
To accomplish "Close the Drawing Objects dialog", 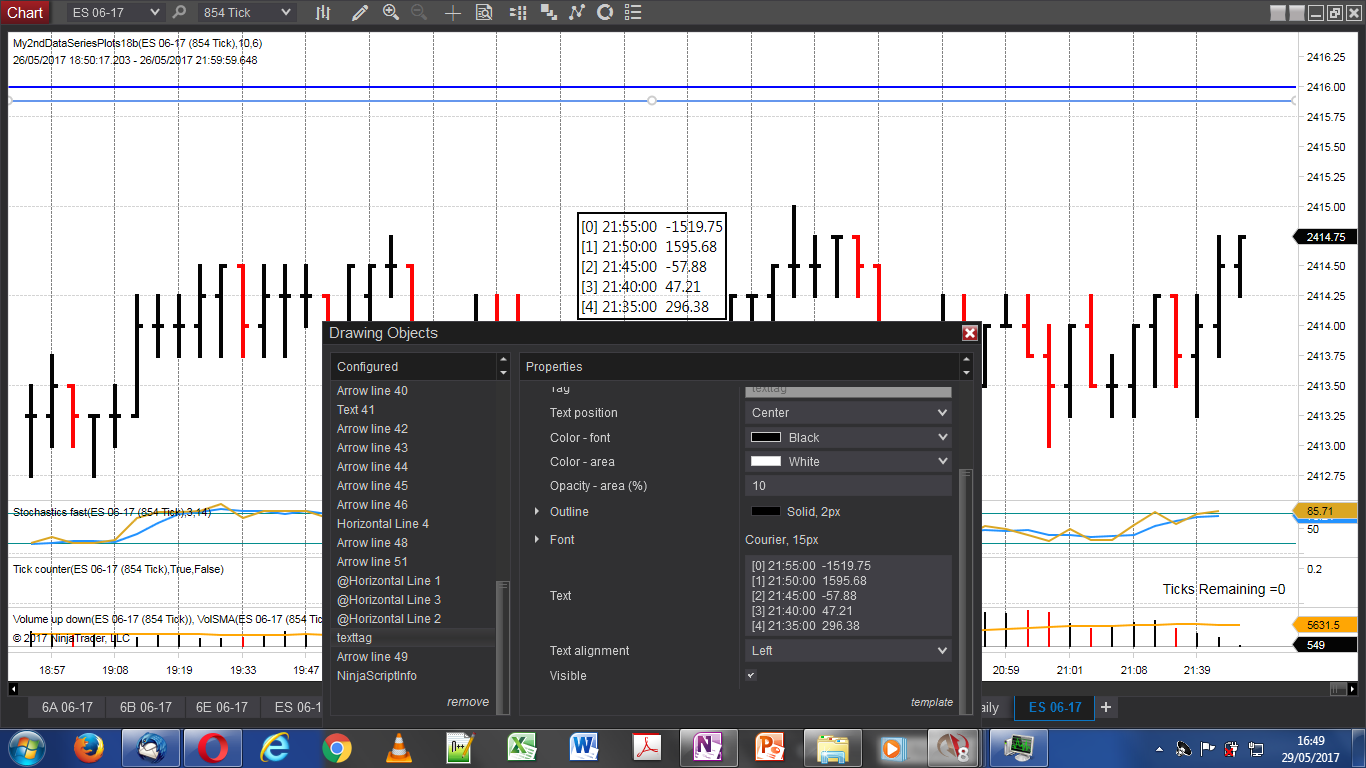I will coord(969,333).
